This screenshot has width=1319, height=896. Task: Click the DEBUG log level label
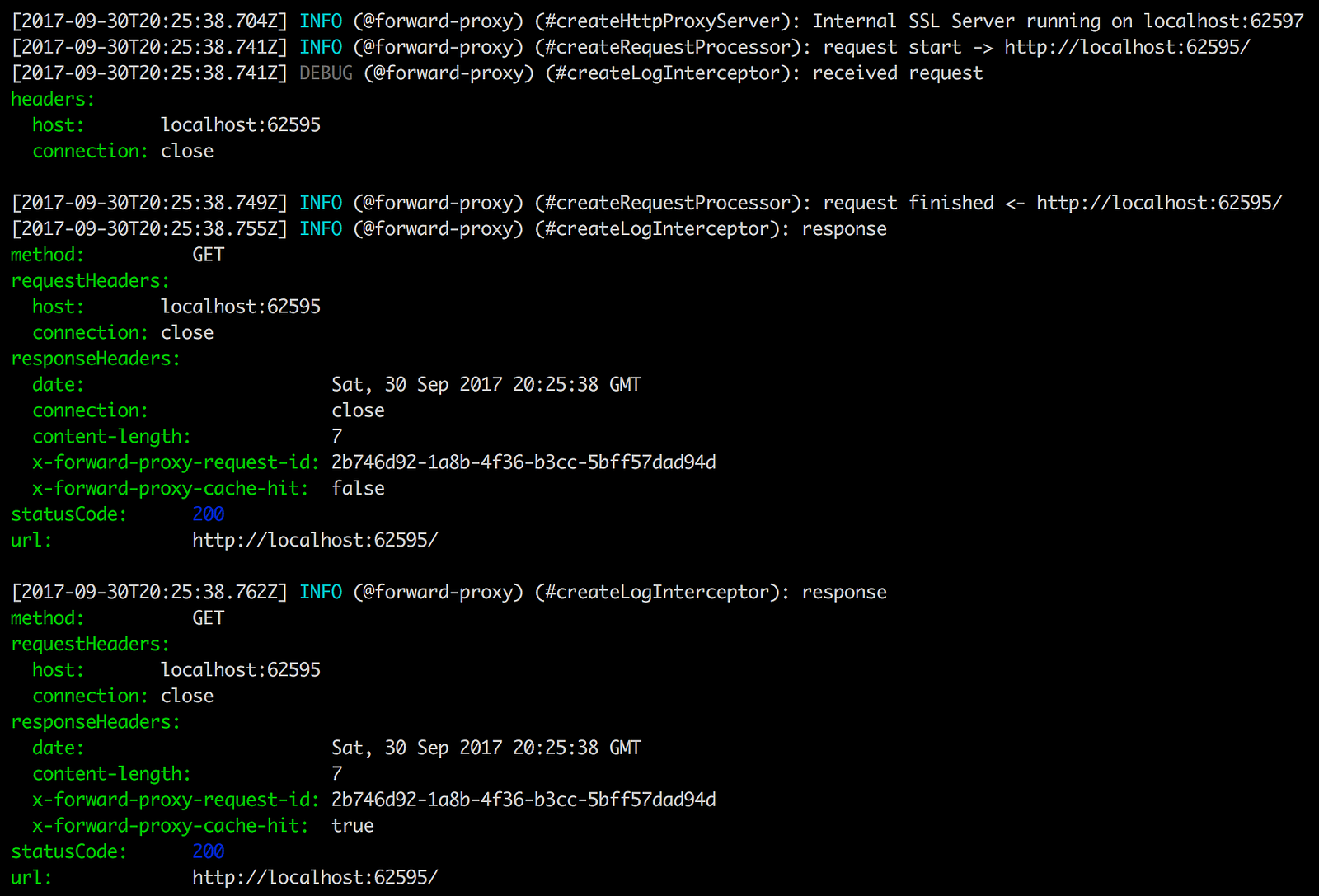point(326,73)
